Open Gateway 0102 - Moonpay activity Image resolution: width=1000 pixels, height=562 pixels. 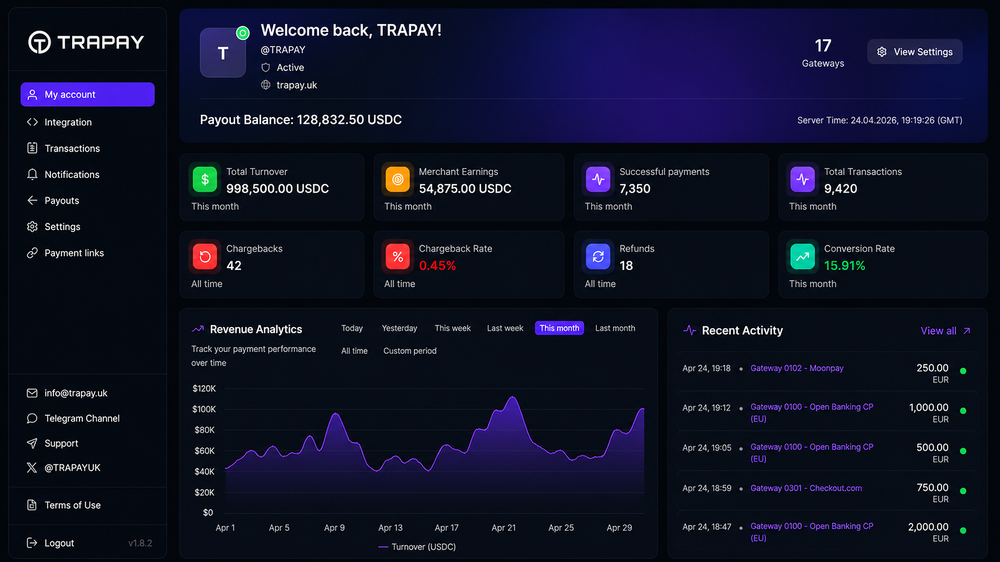pos(797,368)
